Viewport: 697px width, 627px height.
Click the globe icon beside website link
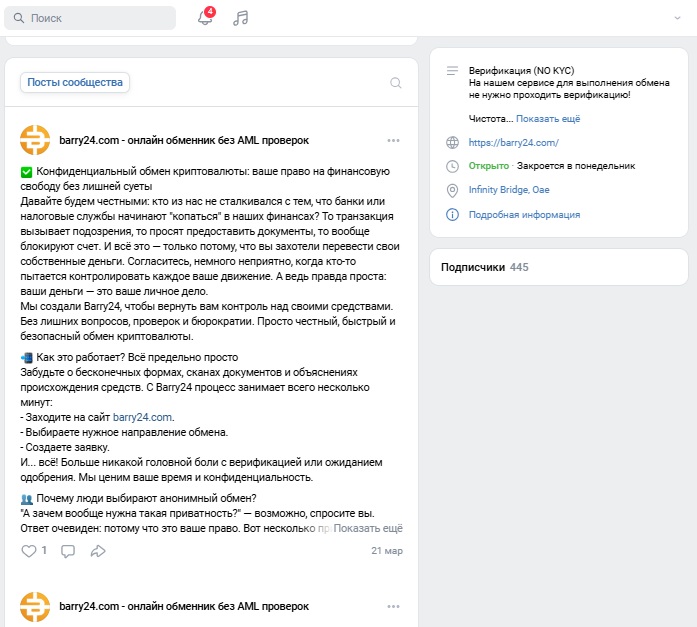(452, 143)
